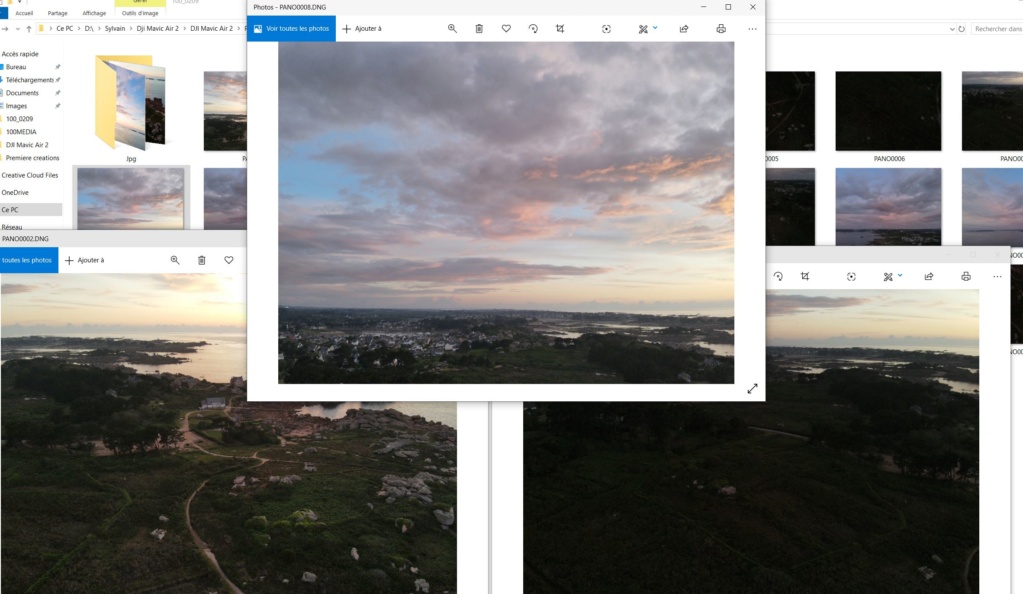Open the Affichage ribbon tab

pos(94,13)
